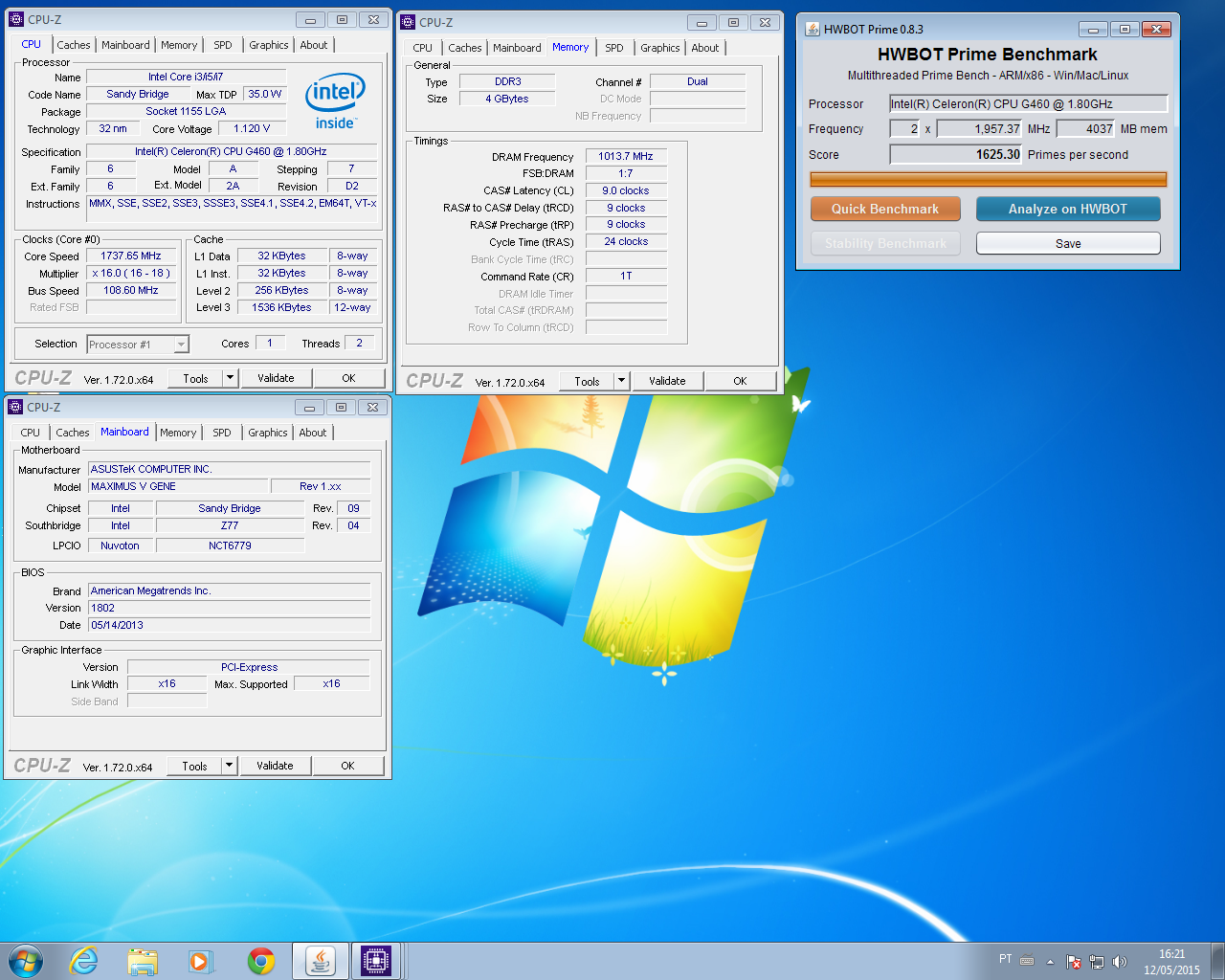
Task: Switch to Java HWBOT Prime taskbar icon
Action: click(x=320, y=961)
